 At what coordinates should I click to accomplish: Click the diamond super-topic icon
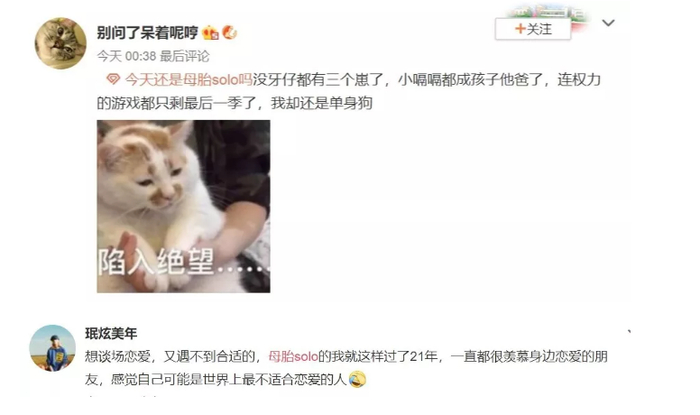(x=113, y=79)
